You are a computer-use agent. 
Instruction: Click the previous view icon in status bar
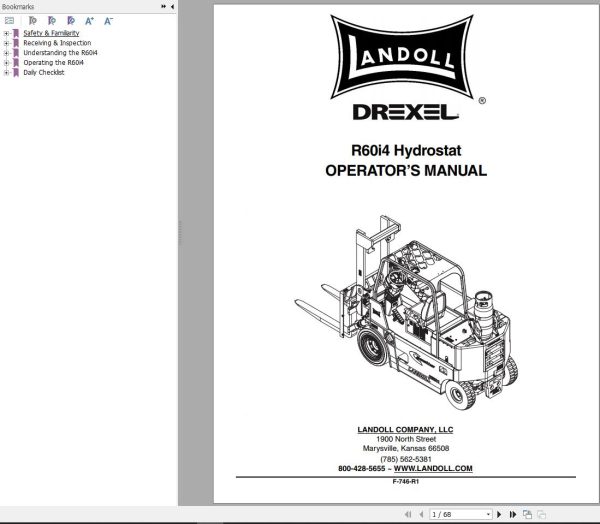click(x=527, y=514)
